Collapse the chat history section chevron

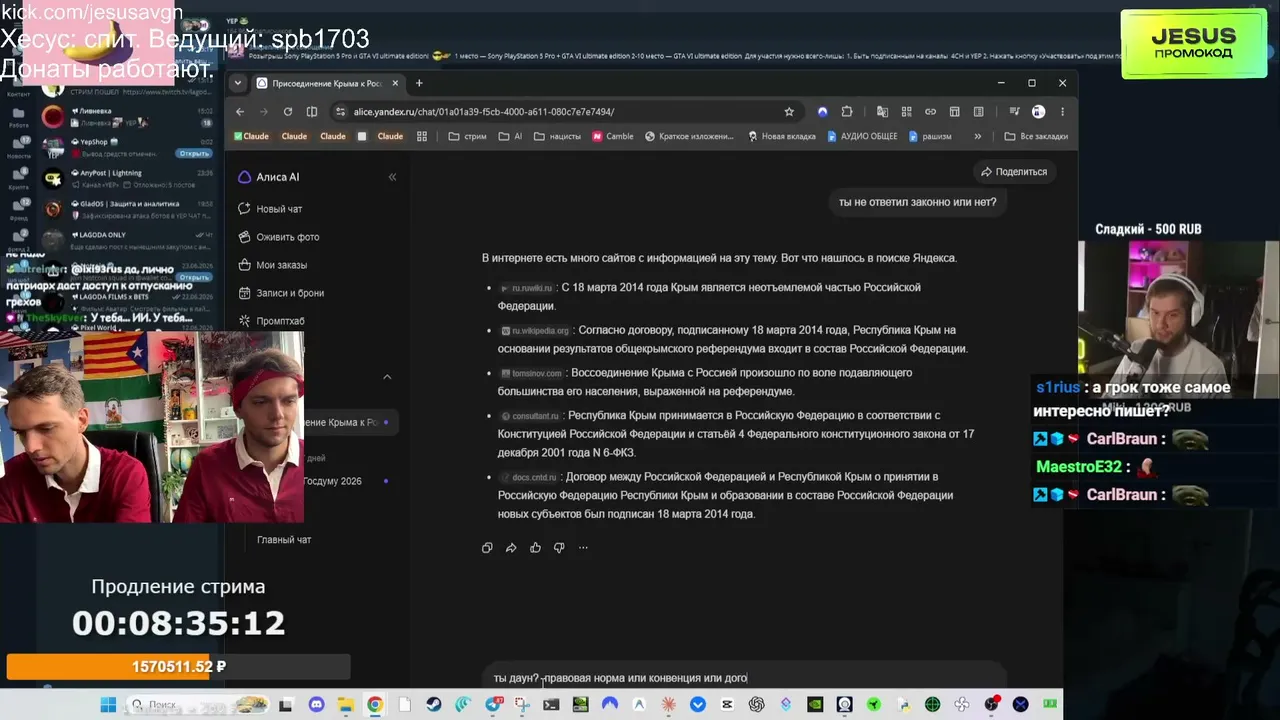(x=387, y=377)
